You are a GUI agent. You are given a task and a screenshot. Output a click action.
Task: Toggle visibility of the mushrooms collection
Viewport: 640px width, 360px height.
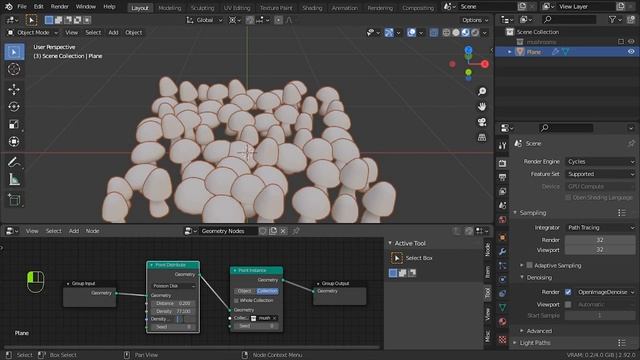tap(631, 42)
